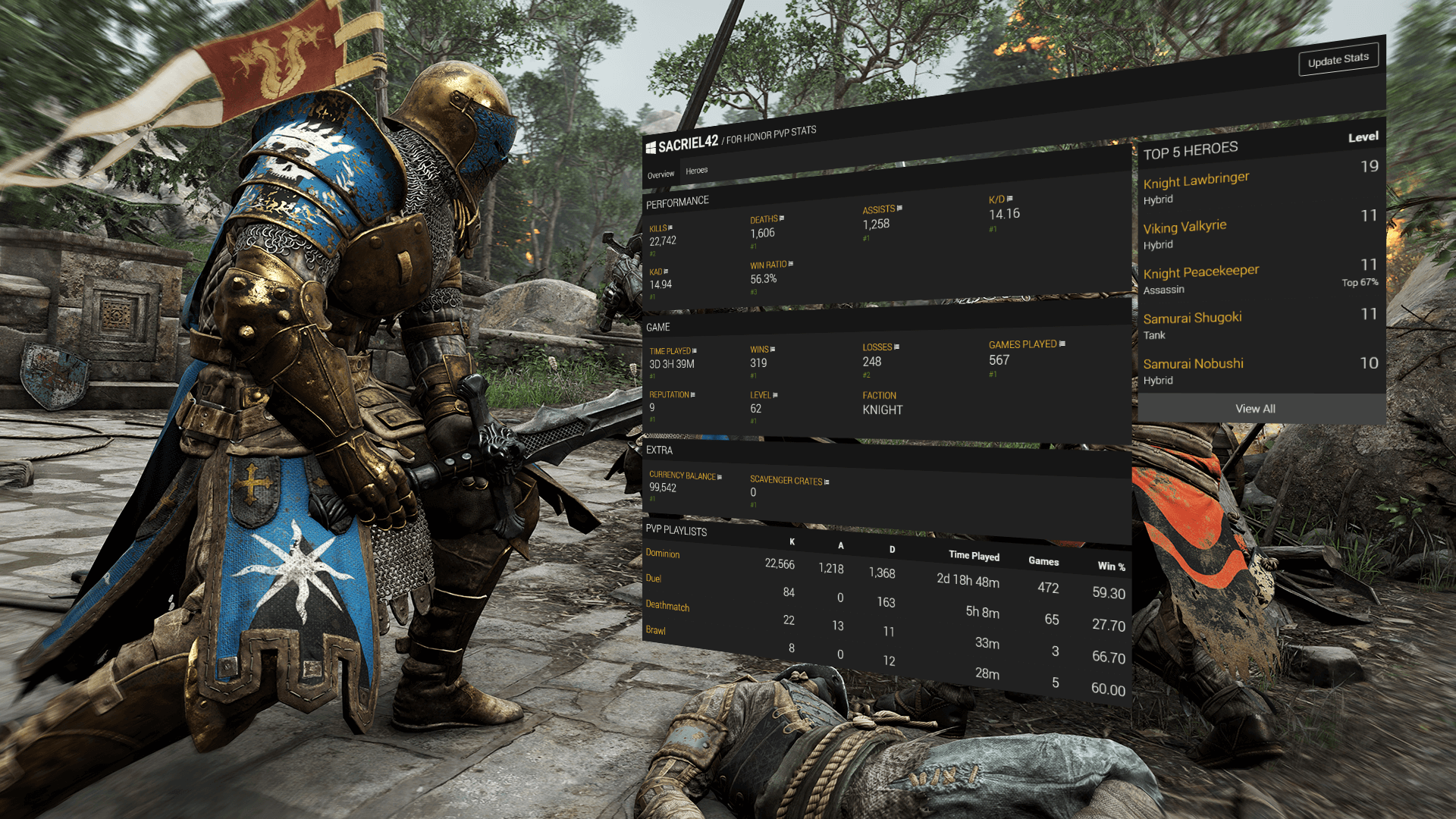Viewport: 1456px width, 819px height.
Task: Open the Samurai Shugoki hero link
Action: [x=1192, y=318]
